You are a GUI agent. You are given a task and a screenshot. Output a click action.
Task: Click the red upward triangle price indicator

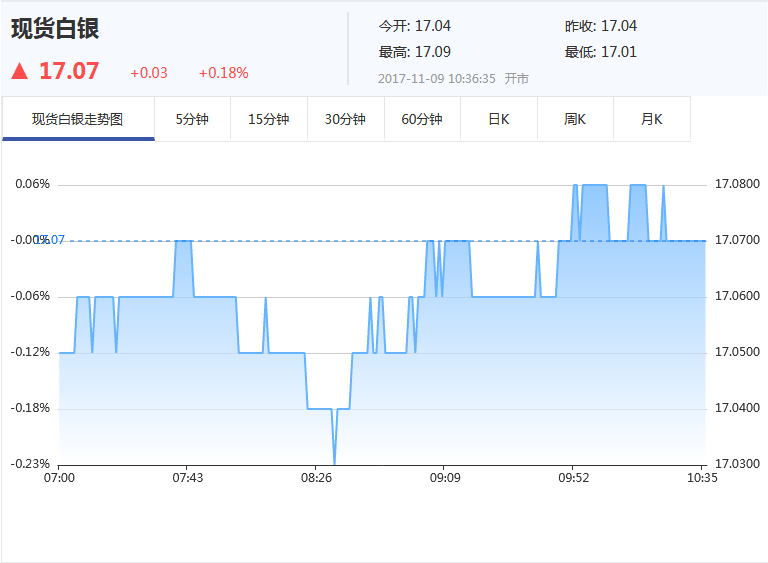coord(20,72)
